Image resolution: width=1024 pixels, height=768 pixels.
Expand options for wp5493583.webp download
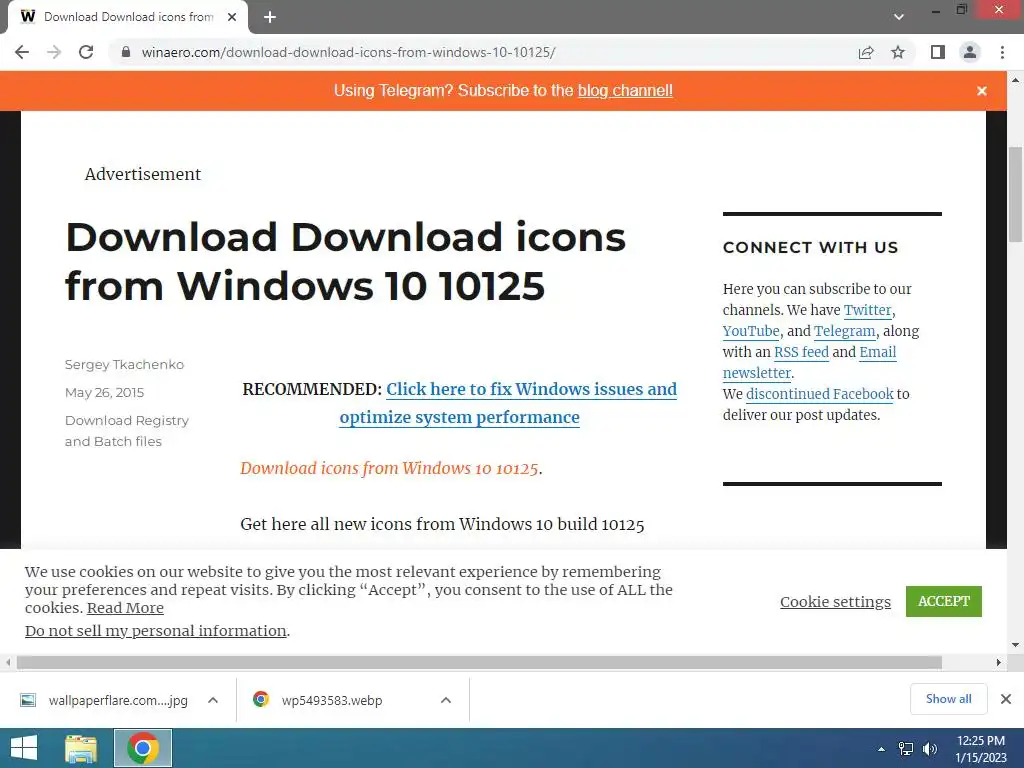pyautogui.click(x=446, y=700)
